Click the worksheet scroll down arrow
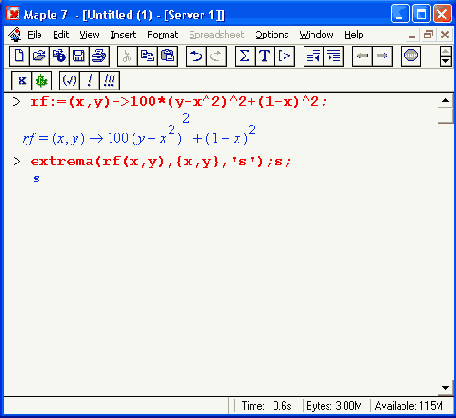Image resolution: width=456 pixels, height=418 pixels. point(445,388)
